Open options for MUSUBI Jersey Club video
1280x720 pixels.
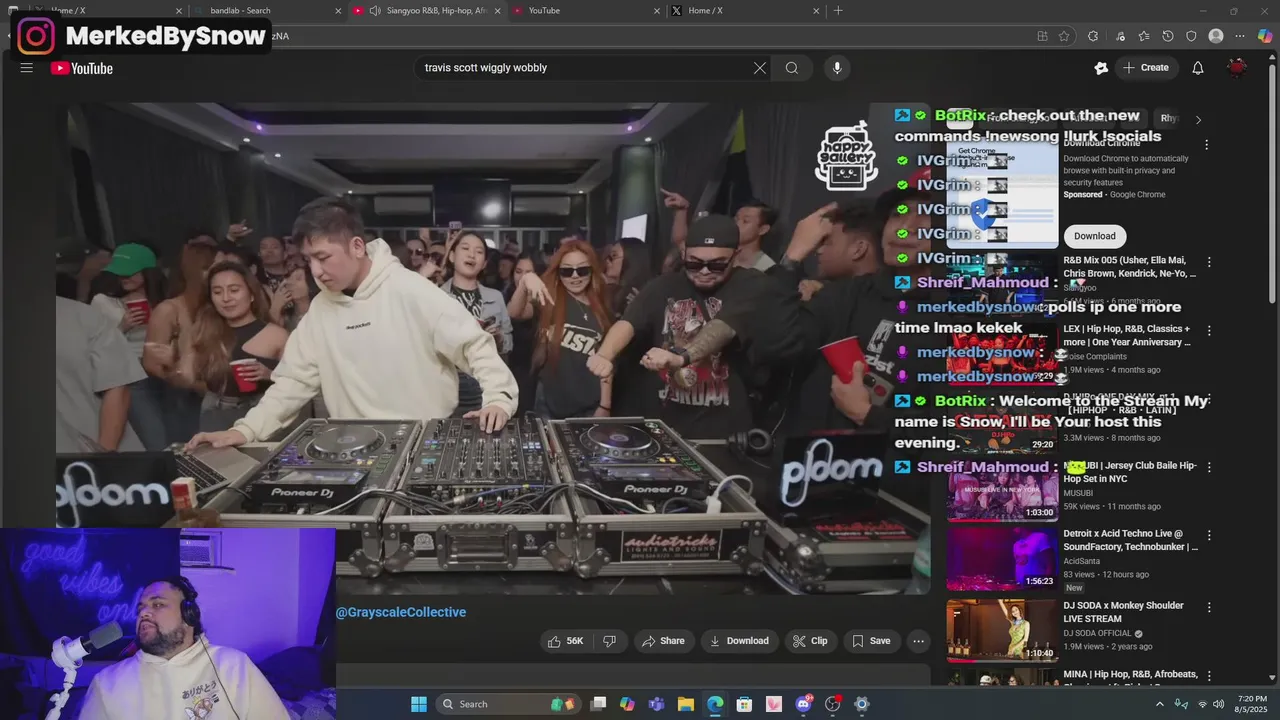coord(1209,467)
